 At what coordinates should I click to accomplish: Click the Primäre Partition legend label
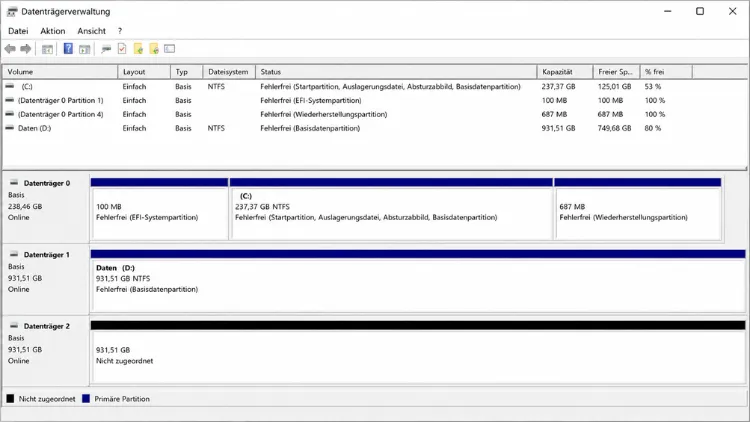pyautogui.click(x=122, y=399)
